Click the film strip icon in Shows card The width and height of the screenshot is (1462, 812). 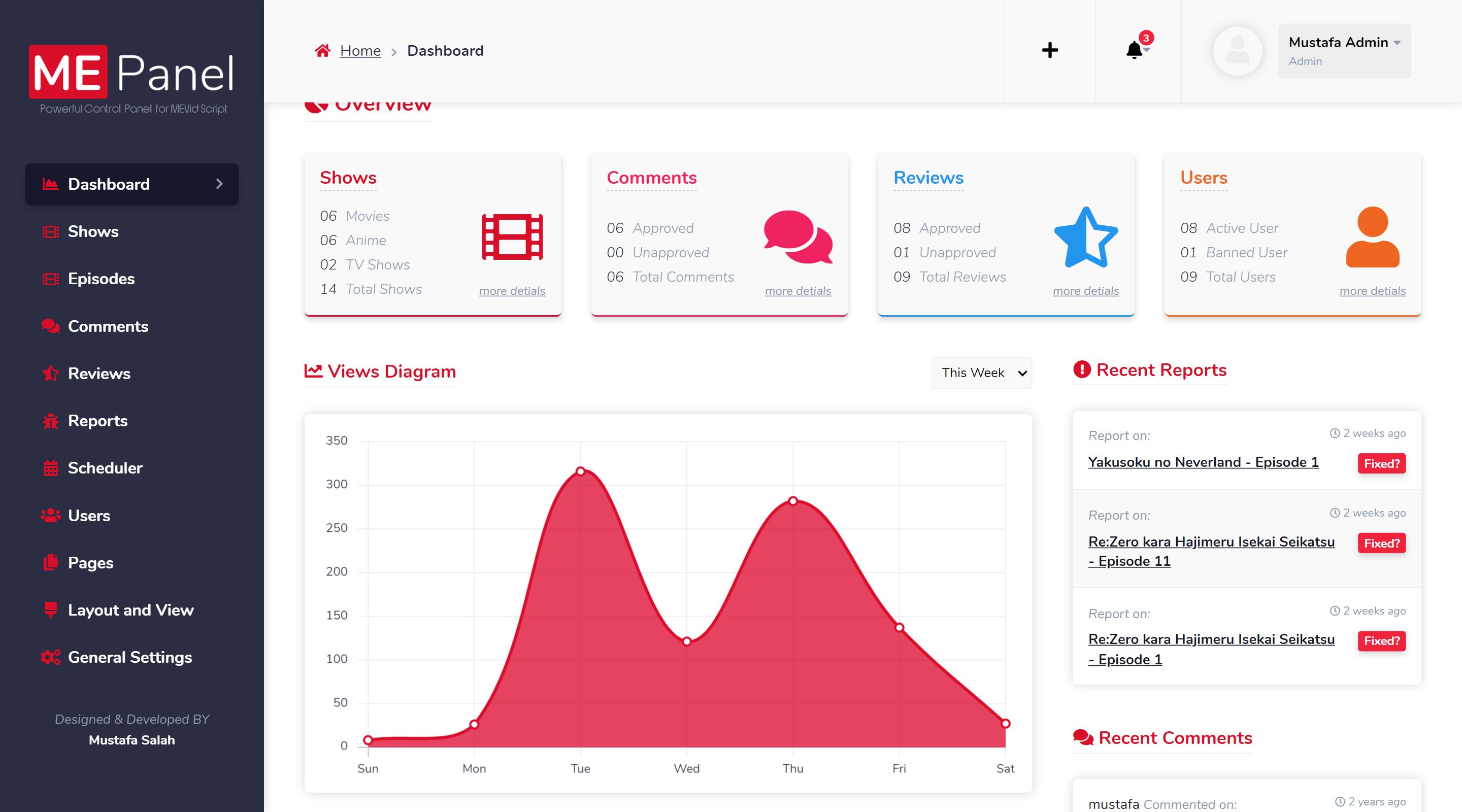click(512, 236)
